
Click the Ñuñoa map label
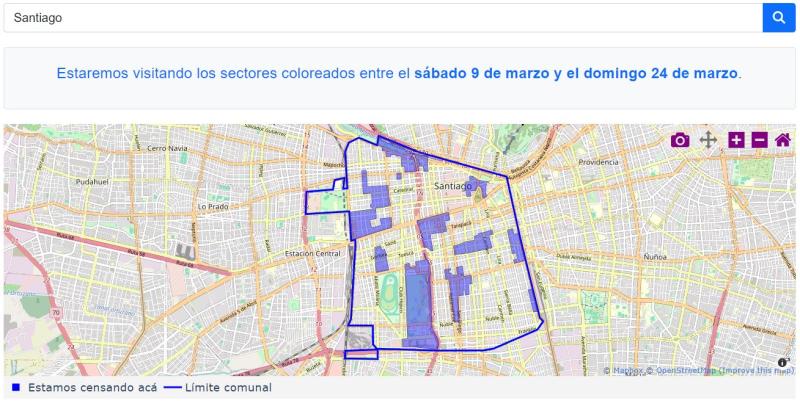(x=655, y=257)
